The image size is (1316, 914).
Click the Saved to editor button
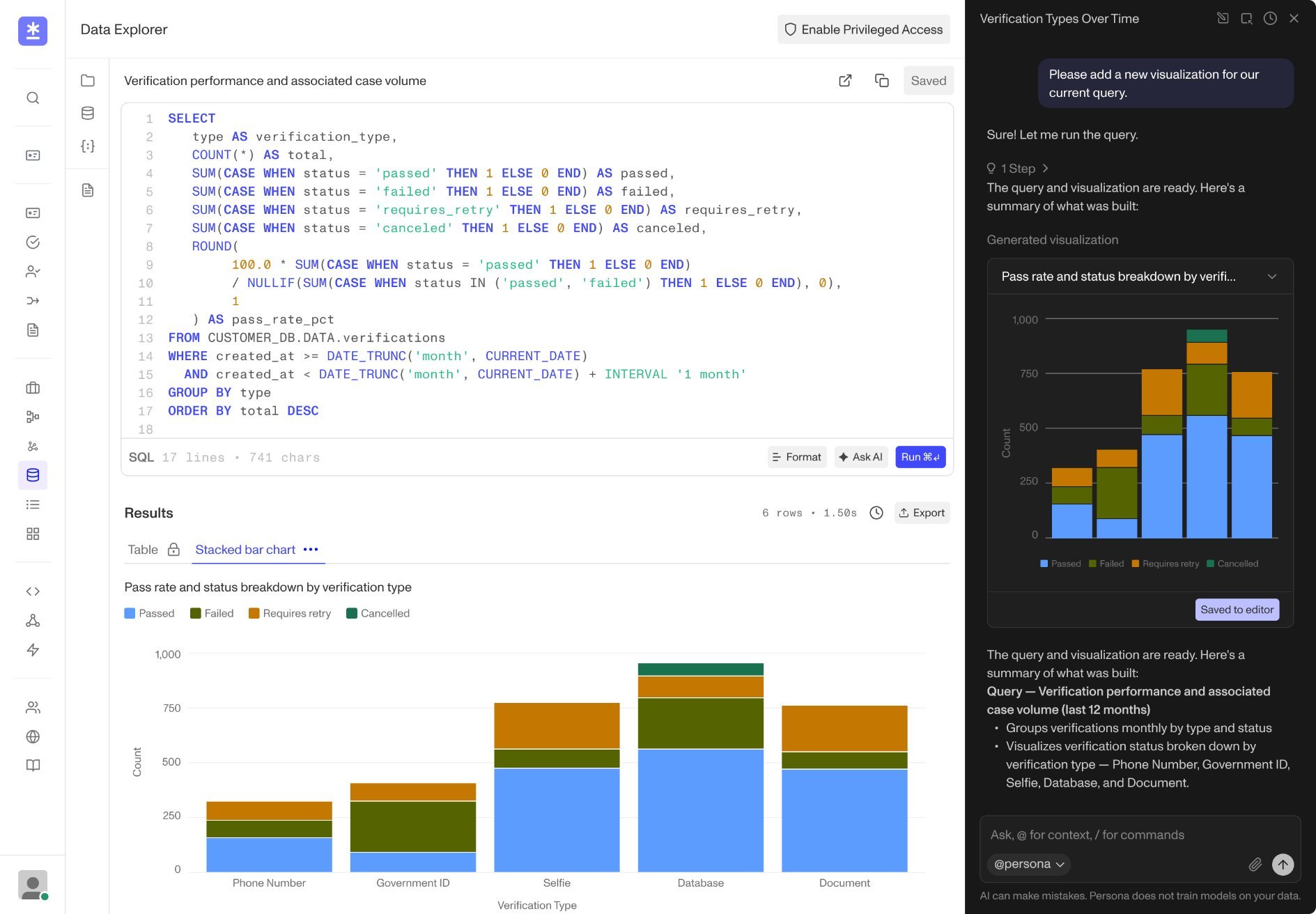(x=1237, y=610)
